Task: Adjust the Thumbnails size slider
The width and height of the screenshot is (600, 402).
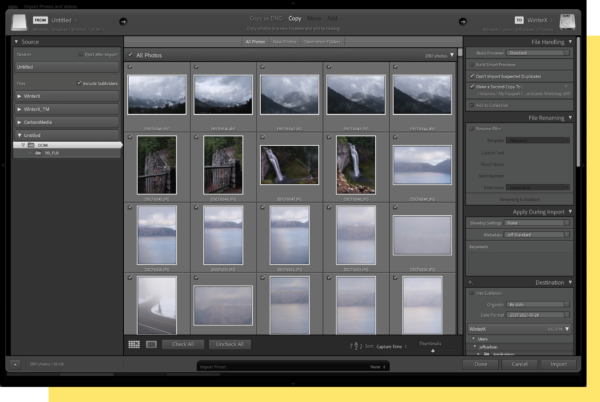Action: [x=433, y=350]
